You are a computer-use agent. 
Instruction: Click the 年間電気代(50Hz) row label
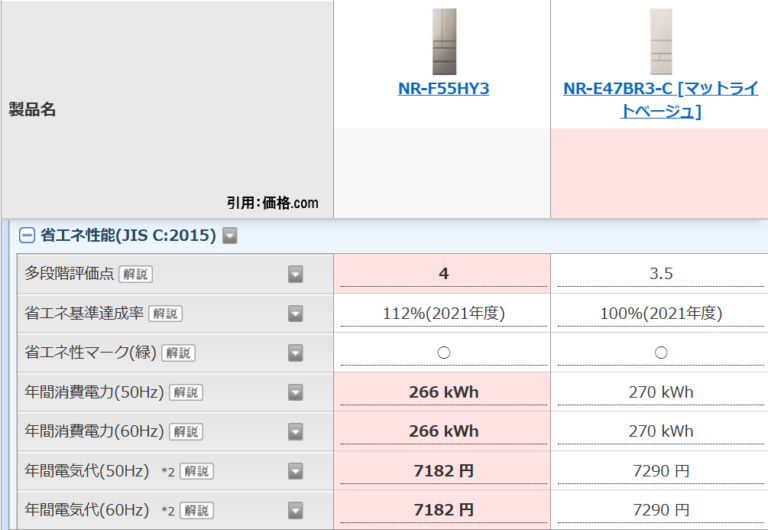87,471
